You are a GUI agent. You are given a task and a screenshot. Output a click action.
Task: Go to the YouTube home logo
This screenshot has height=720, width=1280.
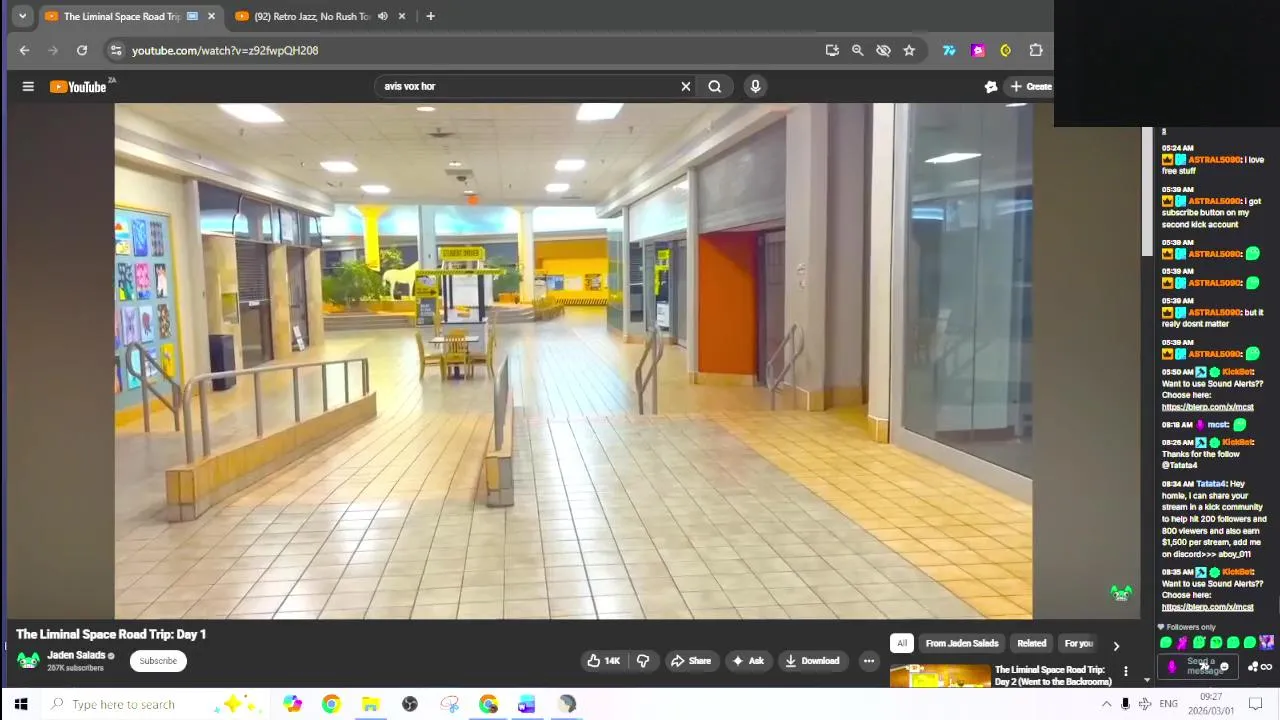(x=79, y=87)
